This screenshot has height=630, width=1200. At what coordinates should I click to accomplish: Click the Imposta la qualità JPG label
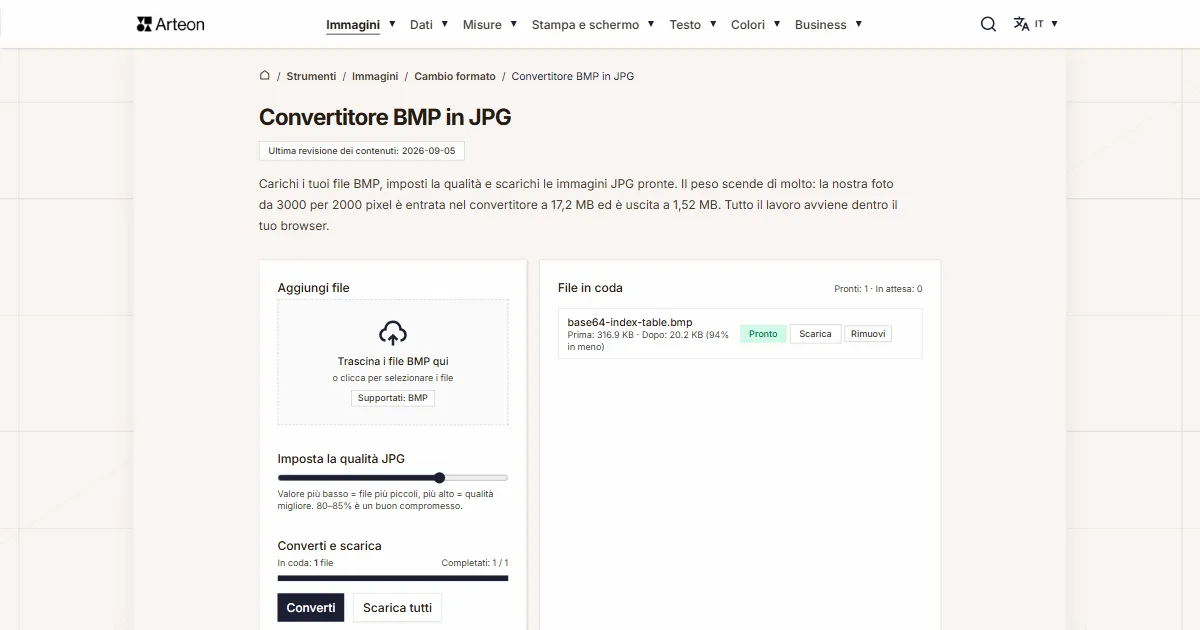[341, 459]
